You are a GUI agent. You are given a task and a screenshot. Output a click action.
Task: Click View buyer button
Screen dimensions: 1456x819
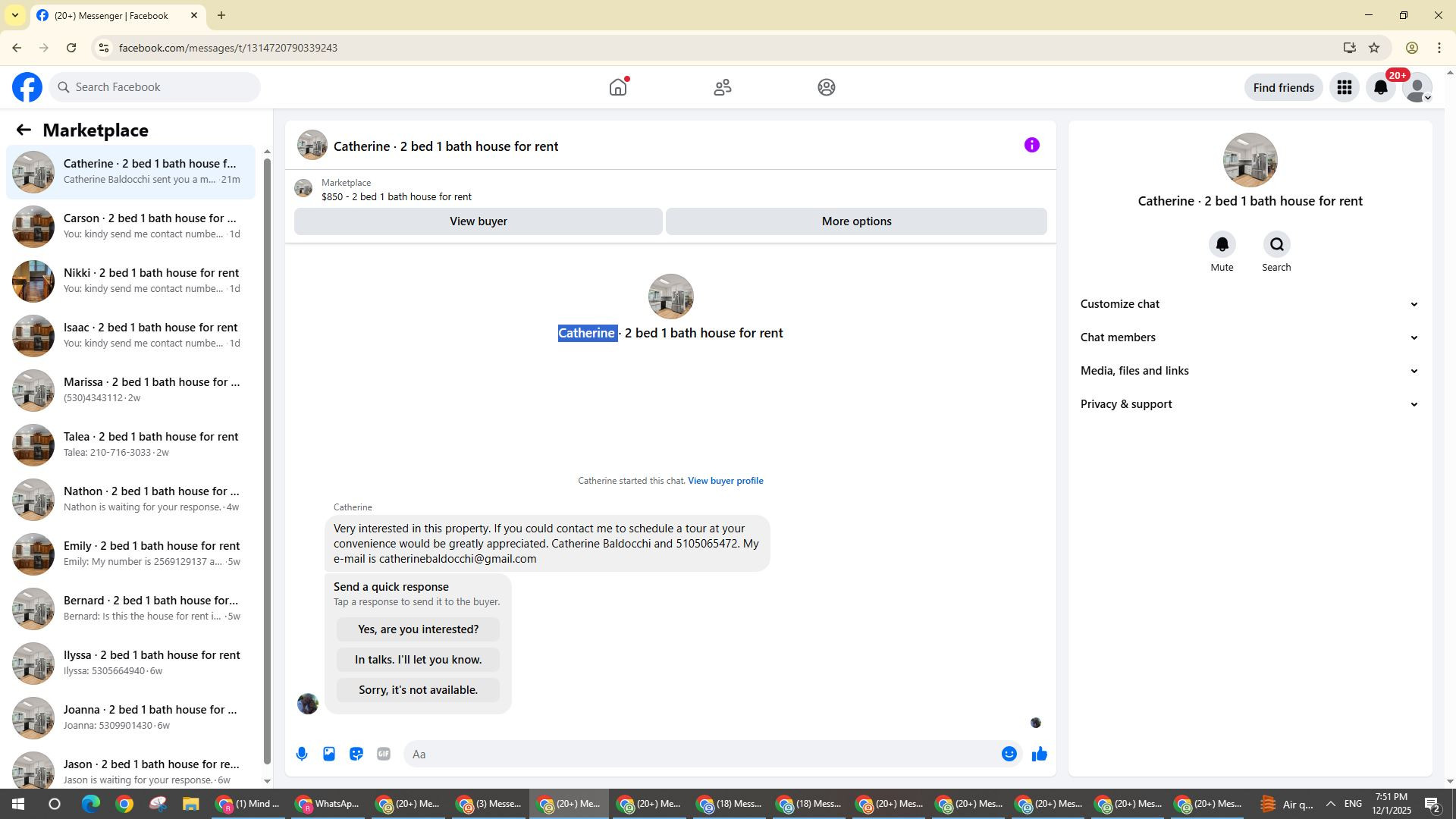coord(478,221)
